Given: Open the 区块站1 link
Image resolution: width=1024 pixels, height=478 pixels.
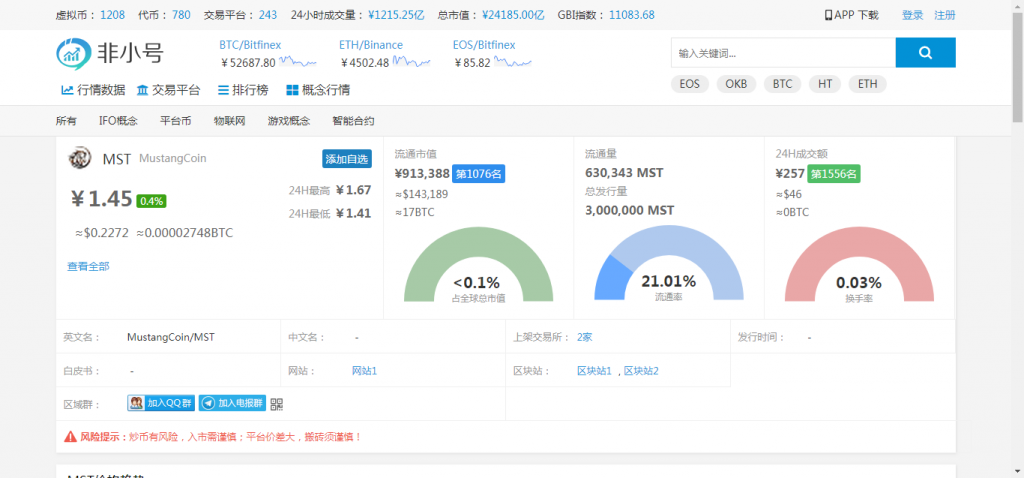Looking at the screenshot, I should point(594,371).
